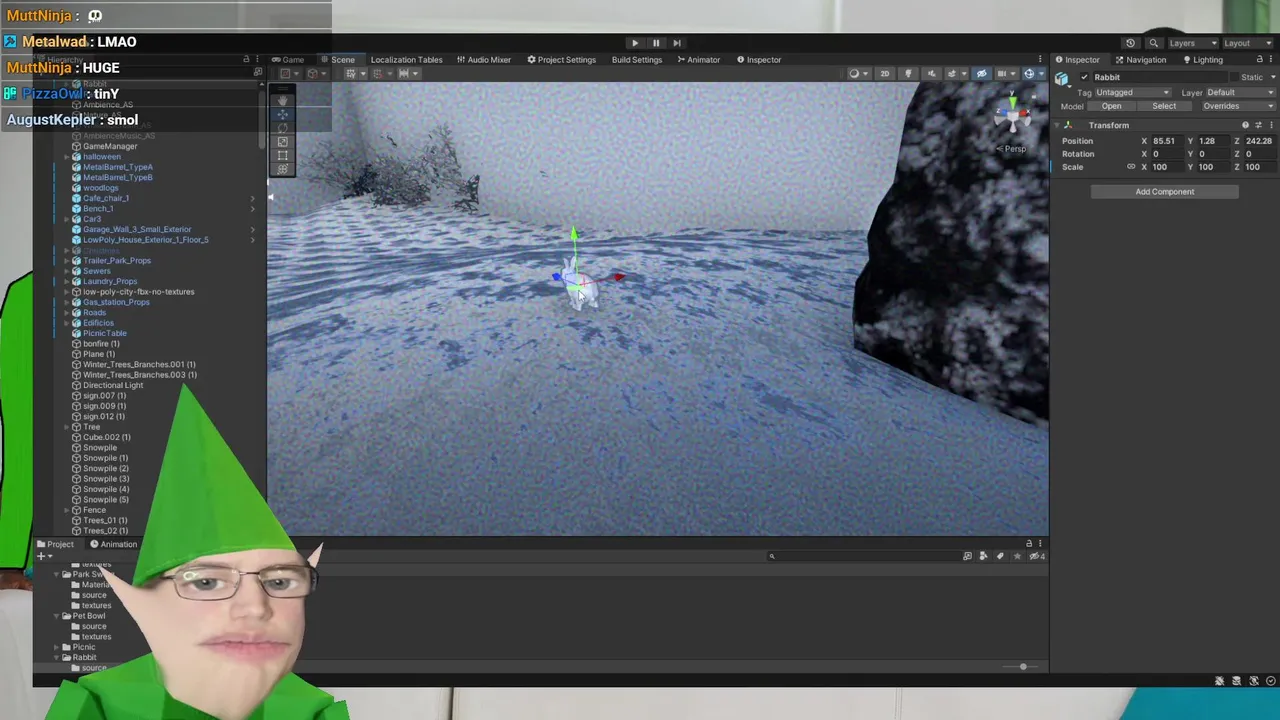1280x720 pixels.
Task: Open the Build Settings tab
Action: pyautogui.click(x=637, y=60)
